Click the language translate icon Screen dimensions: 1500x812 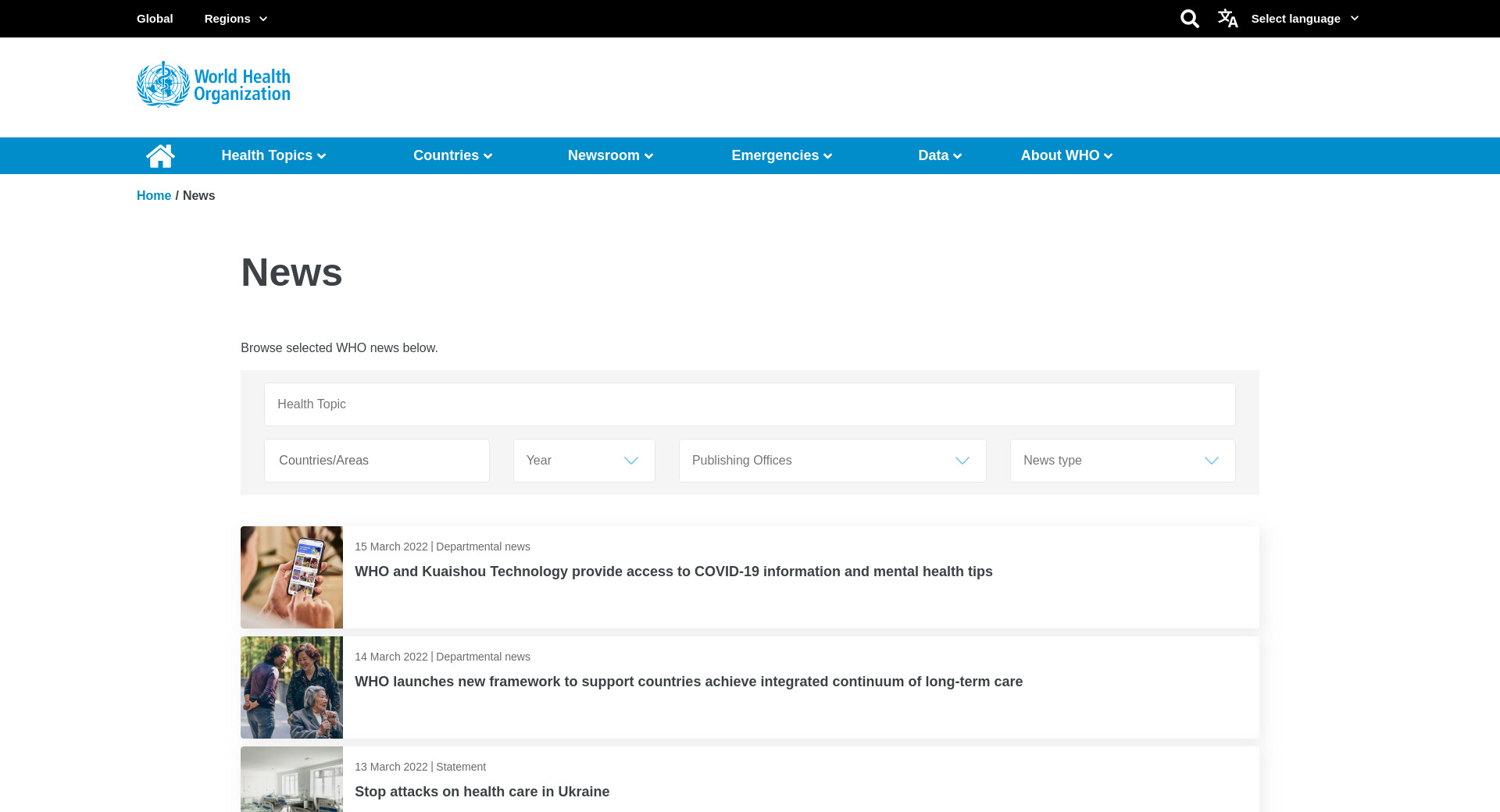[1227, 19]
